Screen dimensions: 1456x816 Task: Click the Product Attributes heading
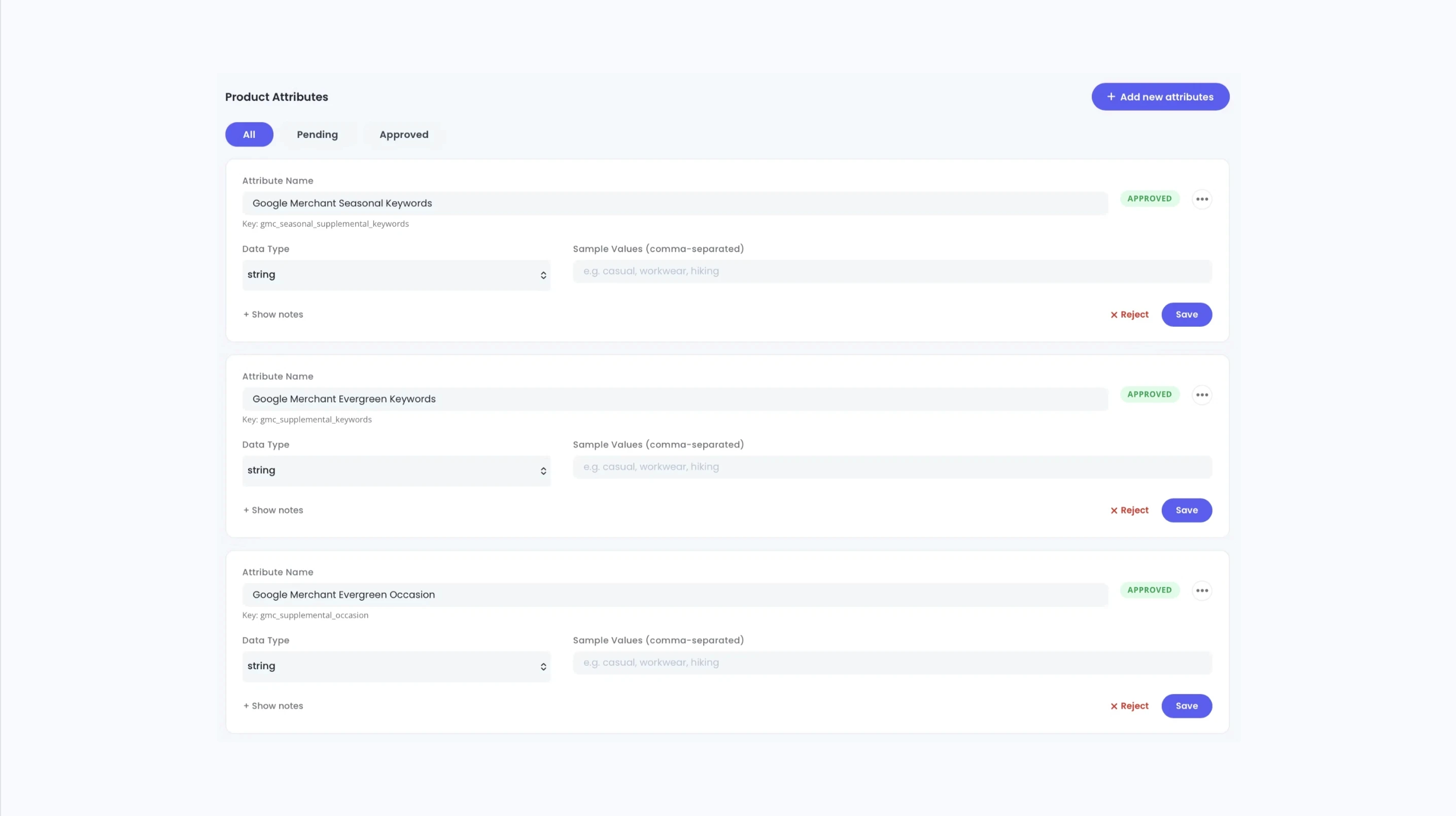coord(276,97)
